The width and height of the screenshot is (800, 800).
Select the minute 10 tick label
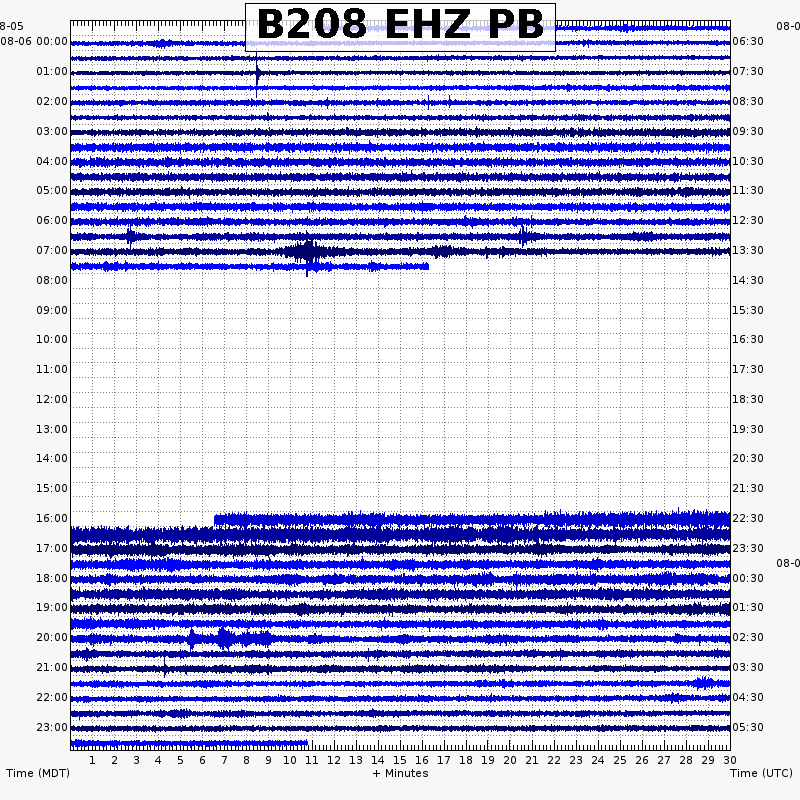pos(290,760)
